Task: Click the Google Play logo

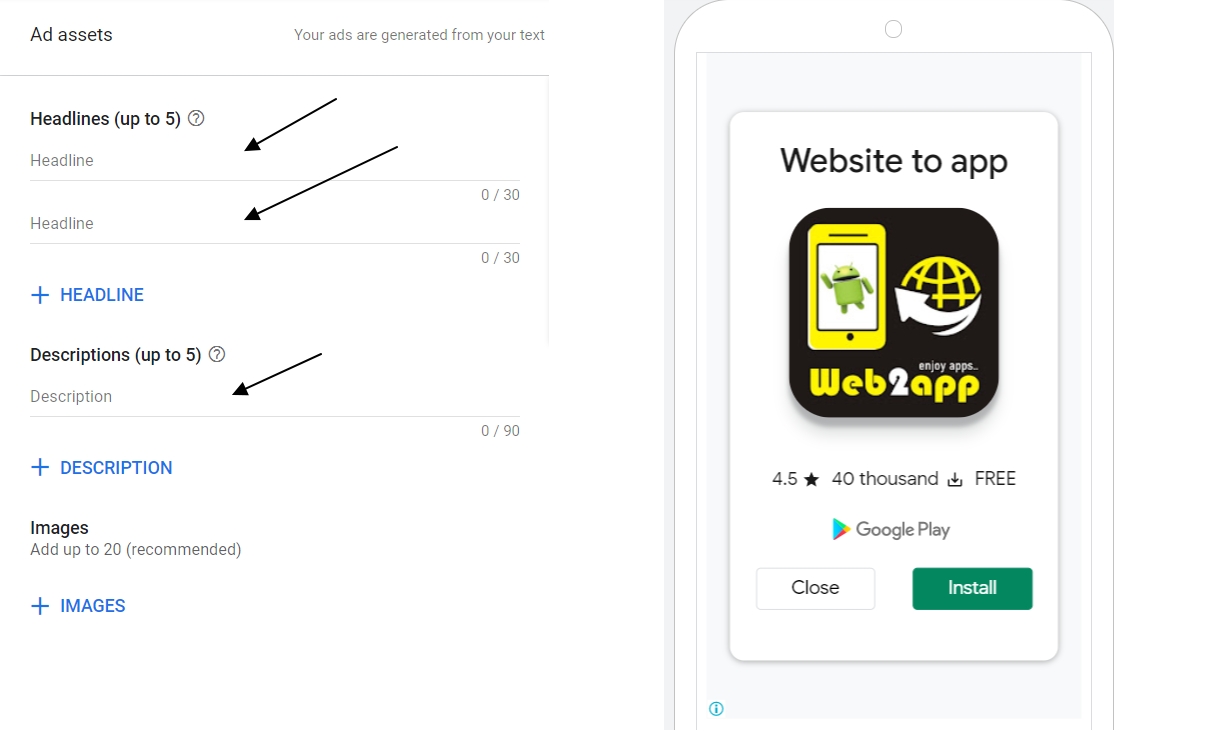Action: (x=891, y=529)
